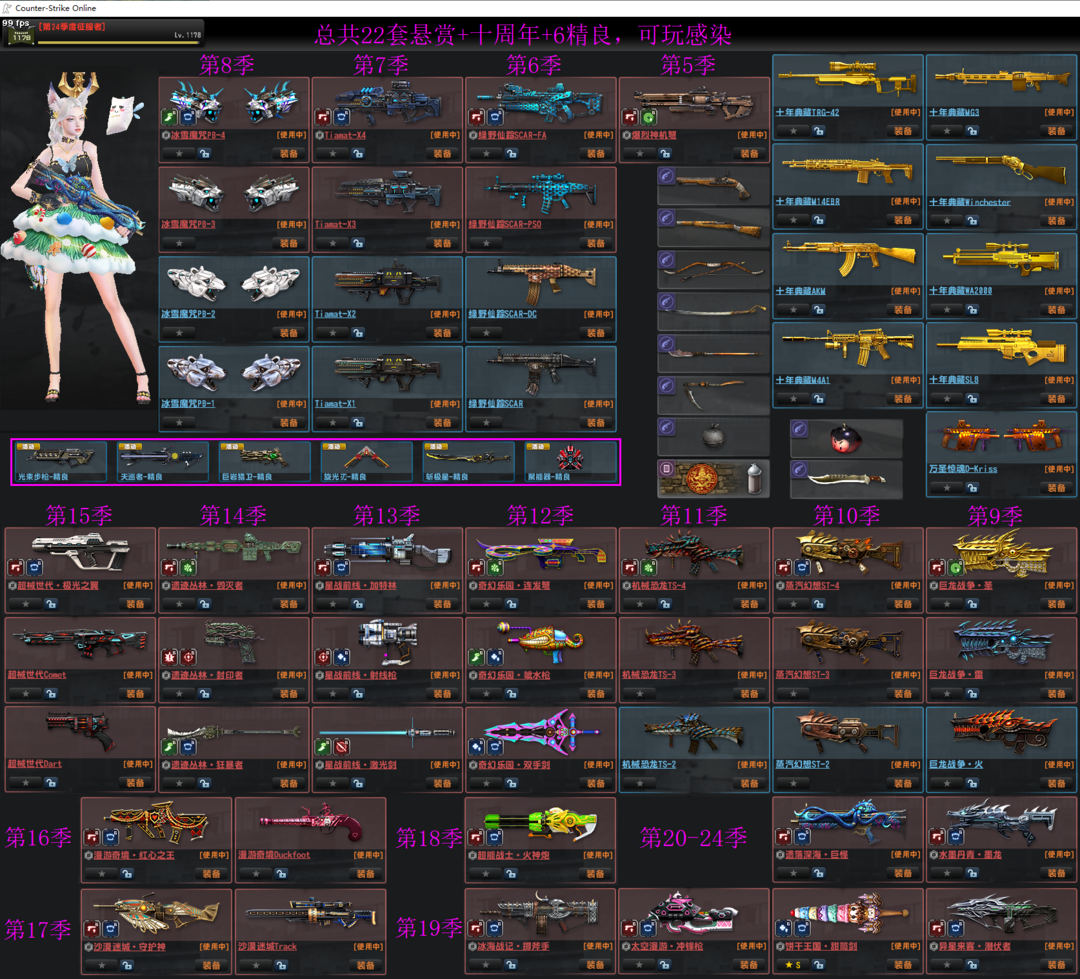
Task: Toggle the lock icon on 绿野仙踪SCAR-FA
Action: click(x=511, y=154)
